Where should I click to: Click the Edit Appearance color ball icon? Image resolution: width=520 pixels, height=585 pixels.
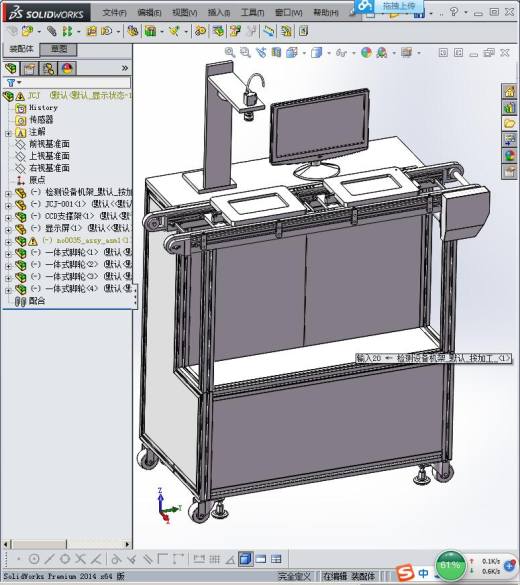366,53
